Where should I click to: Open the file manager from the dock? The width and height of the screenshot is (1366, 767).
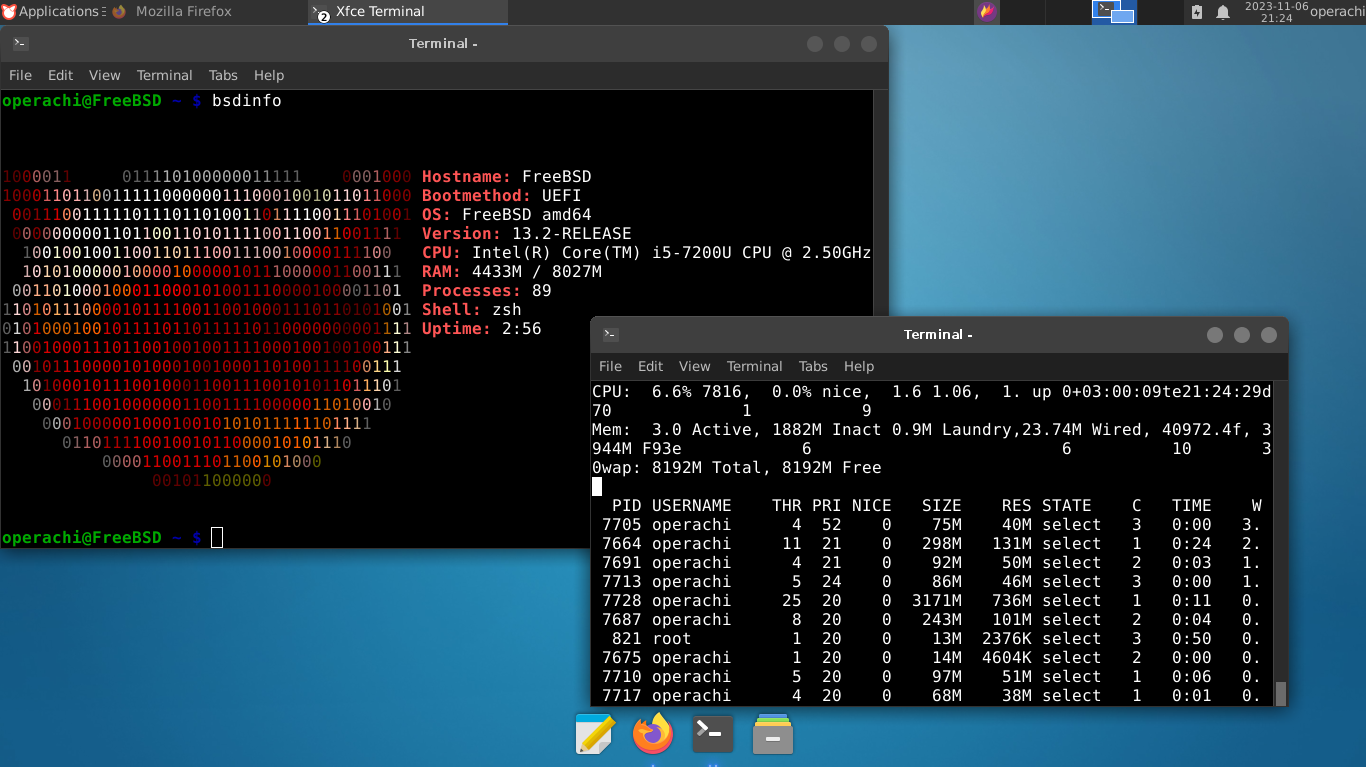[x=773, y=735]
